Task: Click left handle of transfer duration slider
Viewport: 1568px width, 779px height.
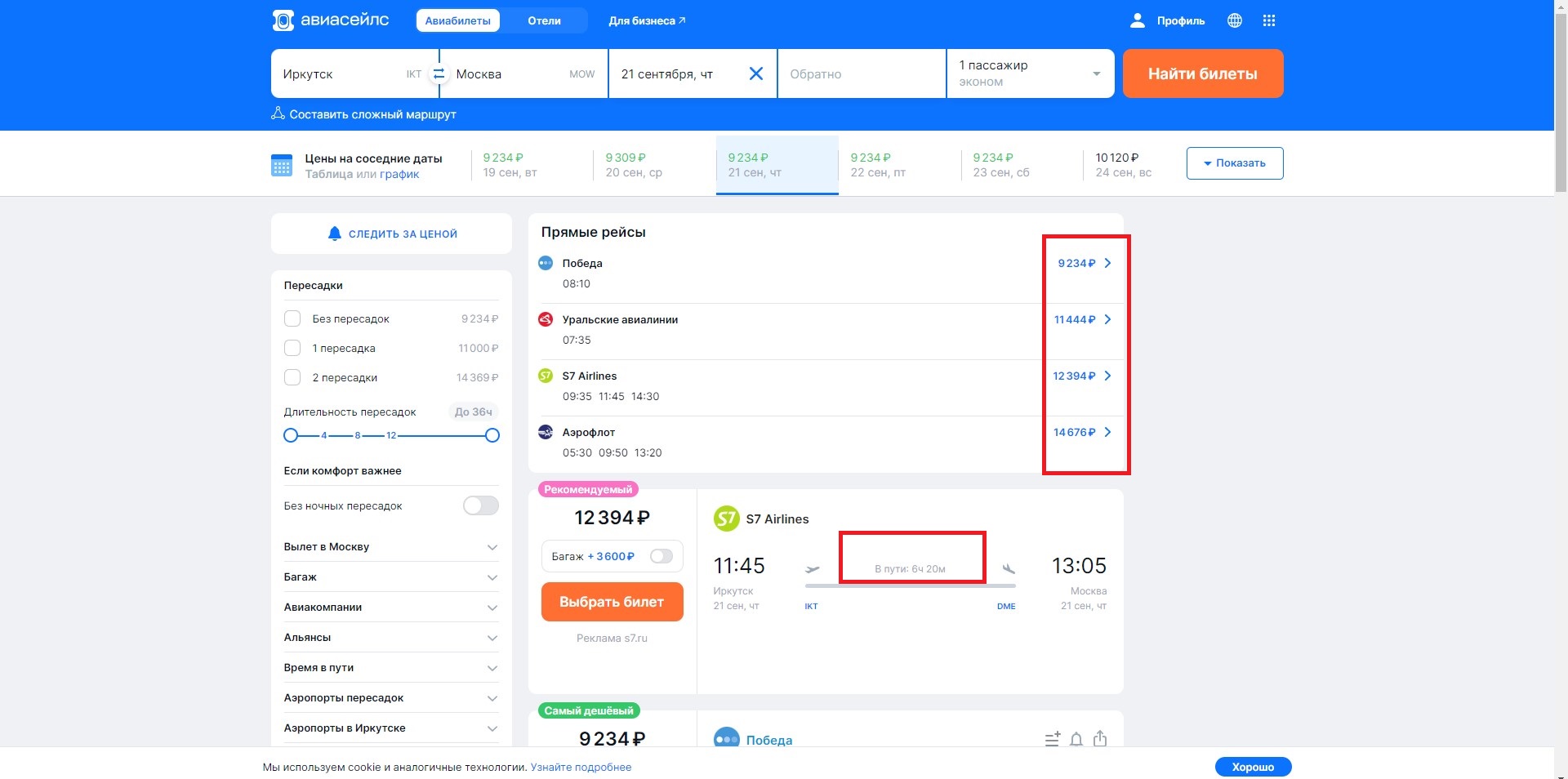Action: tap(291, 435)
